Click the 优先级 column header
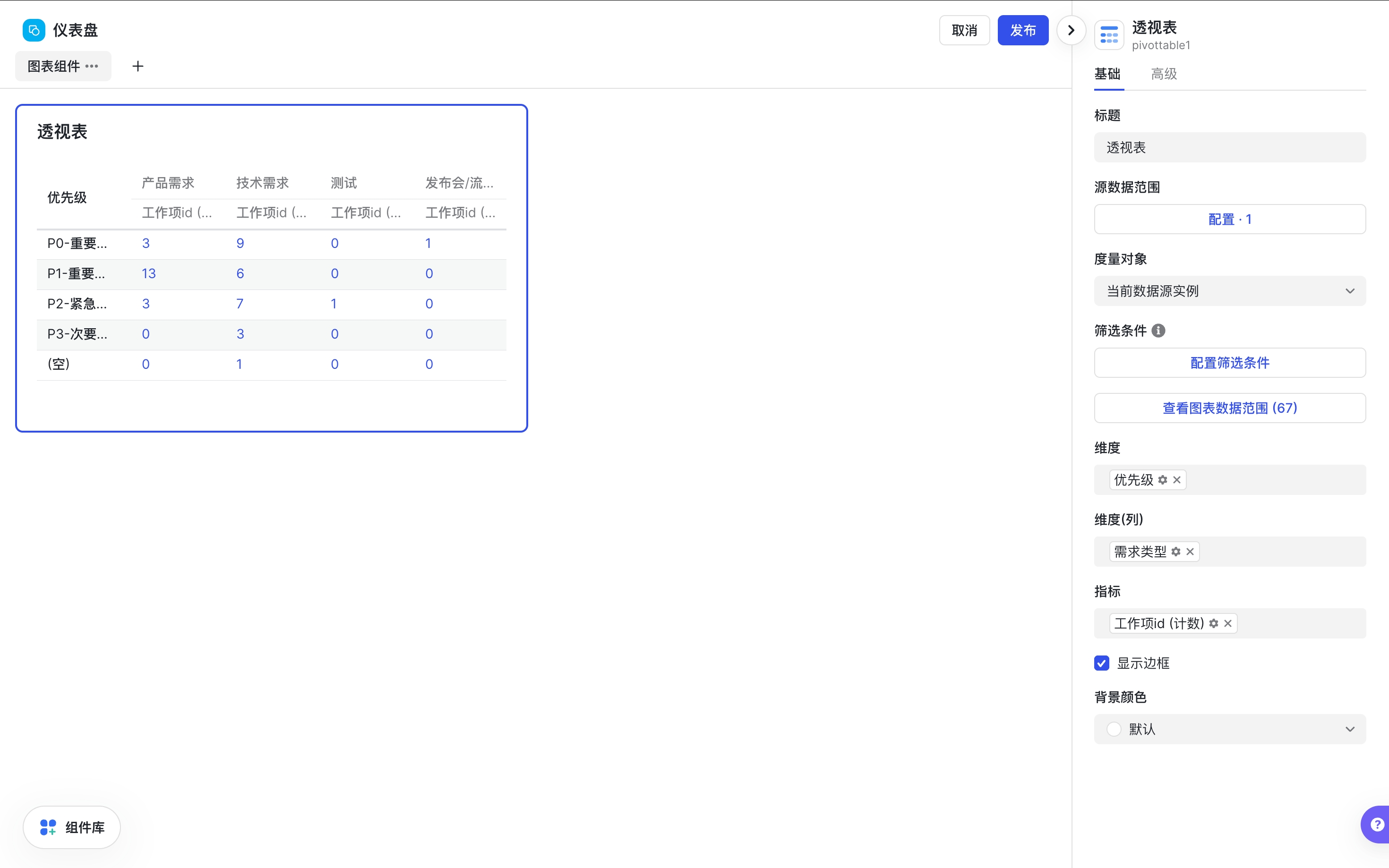 pos(67,197)
